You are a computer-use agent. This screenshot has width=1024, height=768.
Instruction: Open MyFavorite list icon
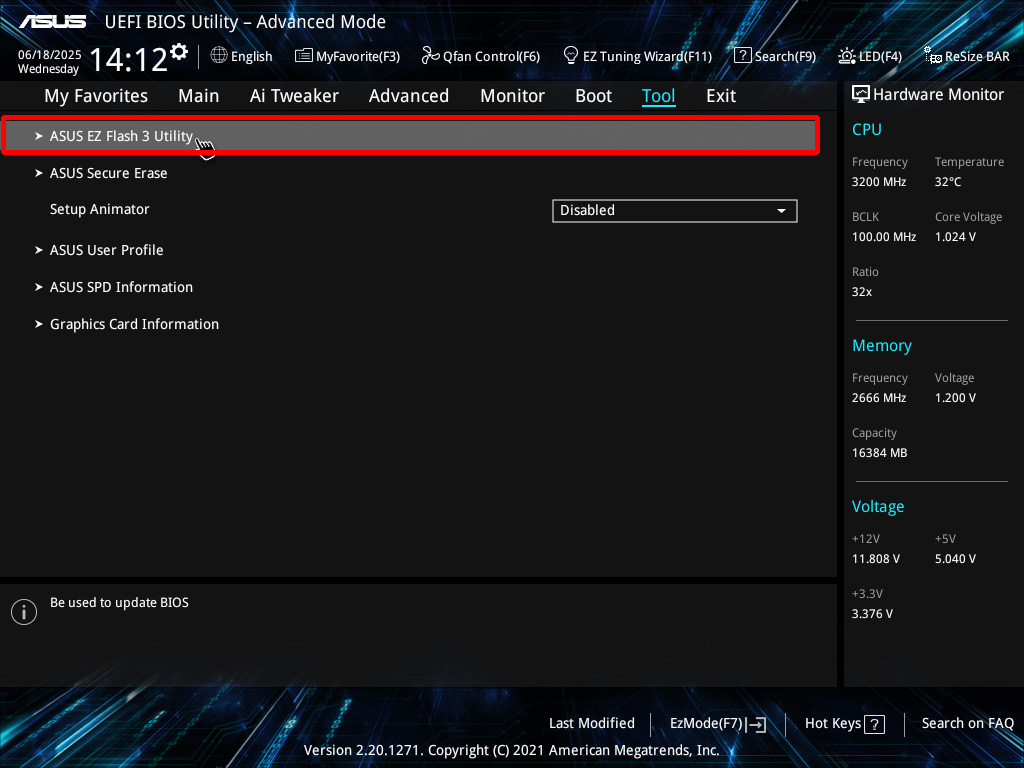click(304, 56)
